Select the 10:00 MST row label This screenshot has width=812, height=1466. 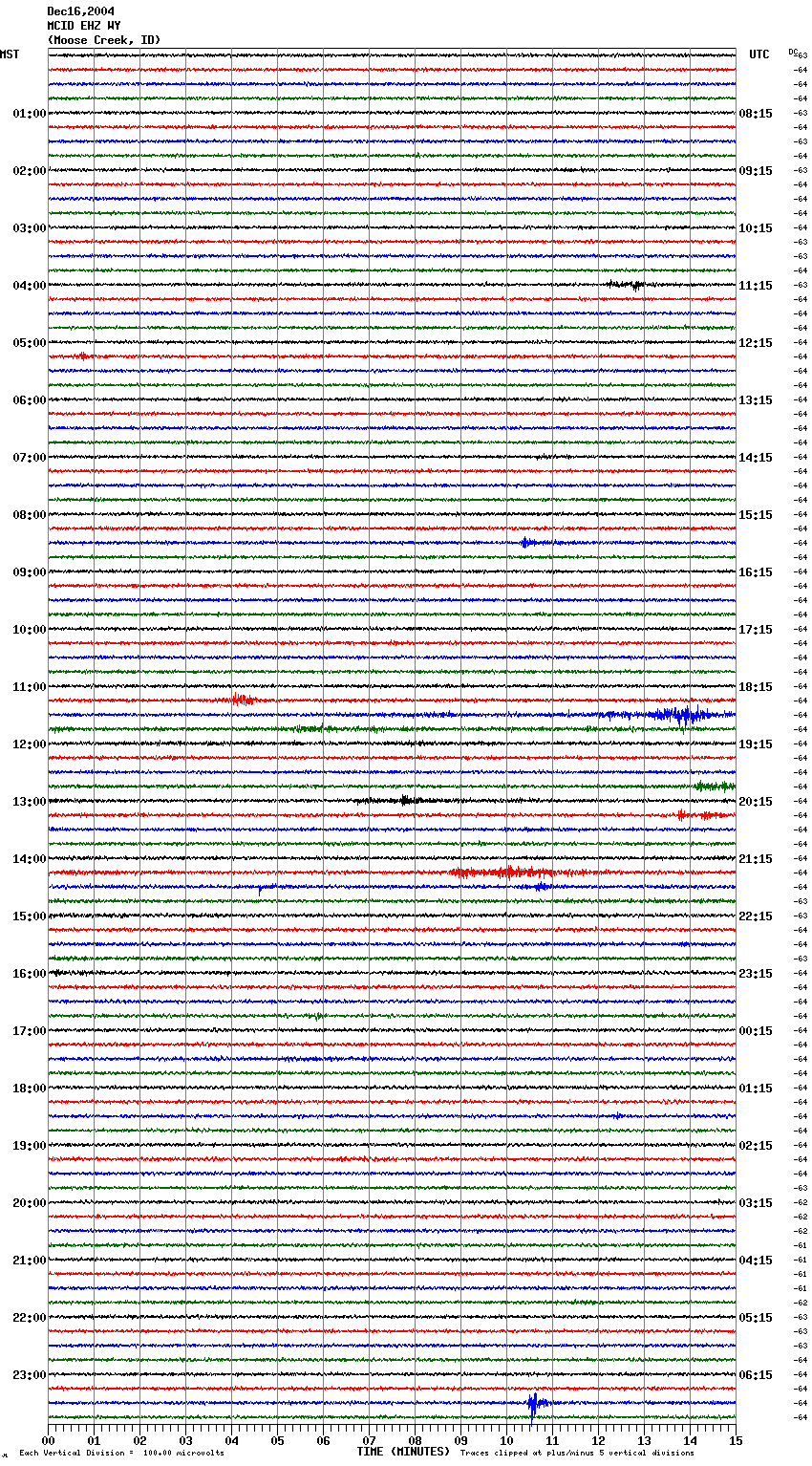[30, 630]
